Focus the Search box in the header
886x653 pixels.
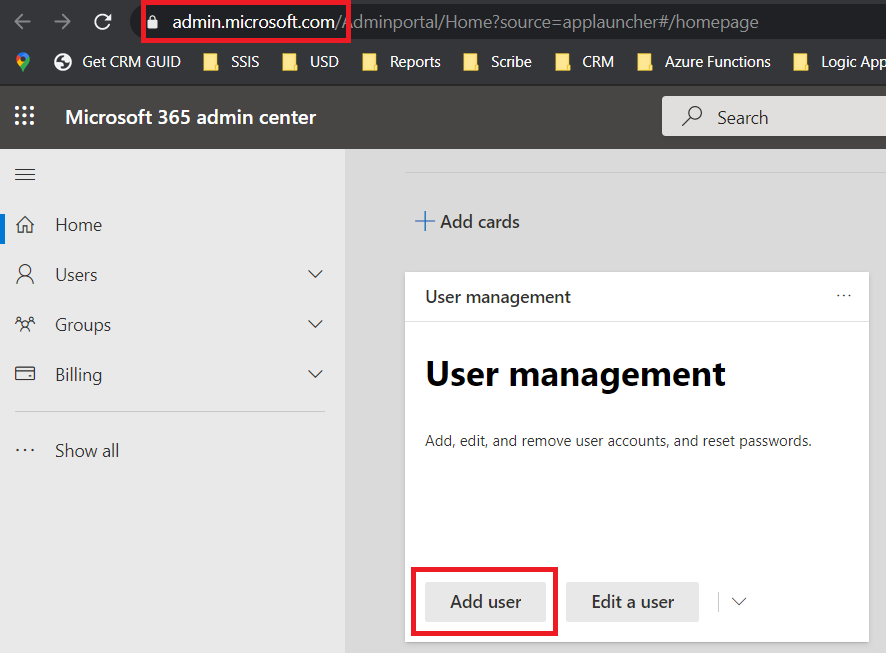(x=774, y=116)
